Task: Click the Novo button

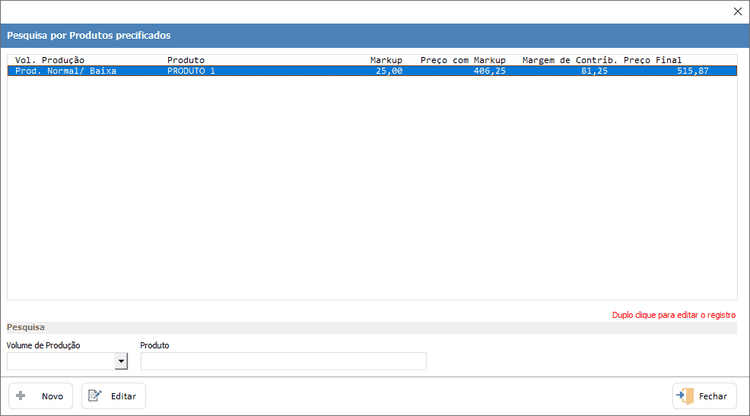Action: (x=41, y=396)
